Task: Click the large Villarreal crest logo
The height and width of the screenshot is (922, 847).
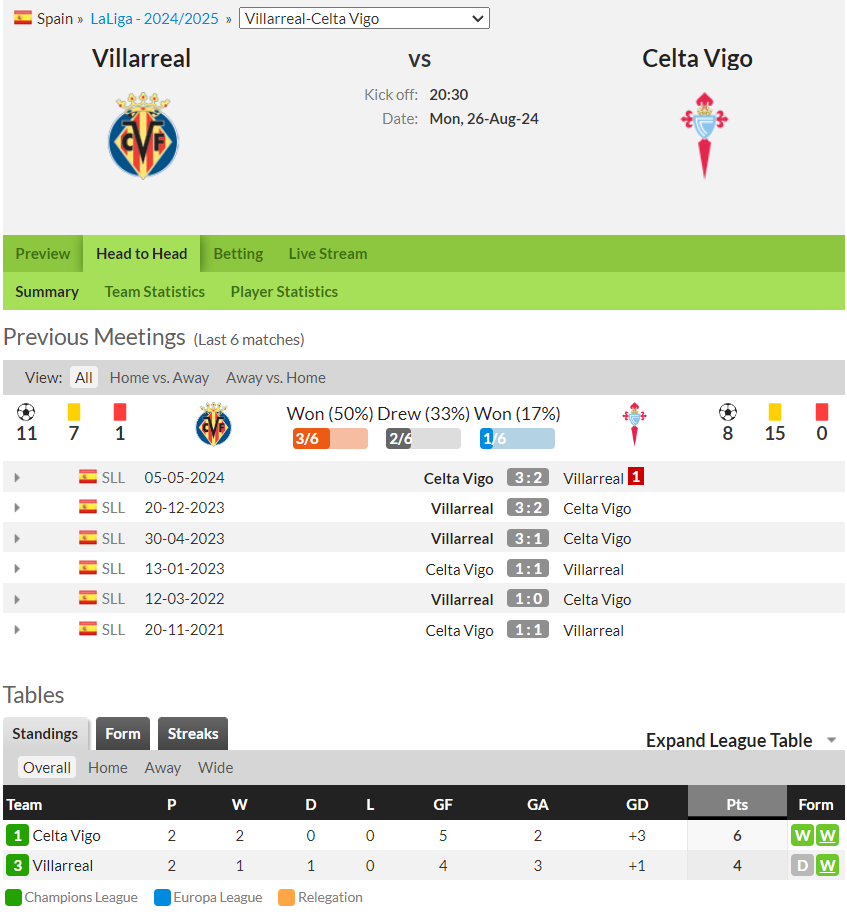Action: (143, 135)
